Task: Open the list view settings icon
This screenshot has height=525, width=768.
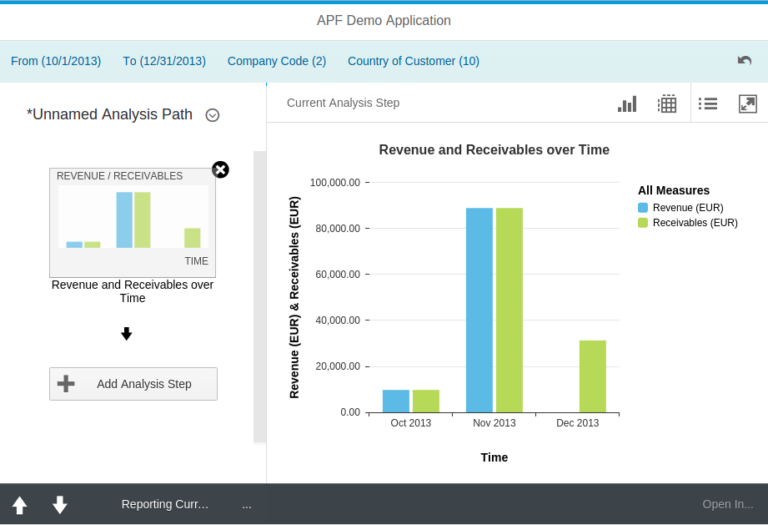Action: coord(708,104)
